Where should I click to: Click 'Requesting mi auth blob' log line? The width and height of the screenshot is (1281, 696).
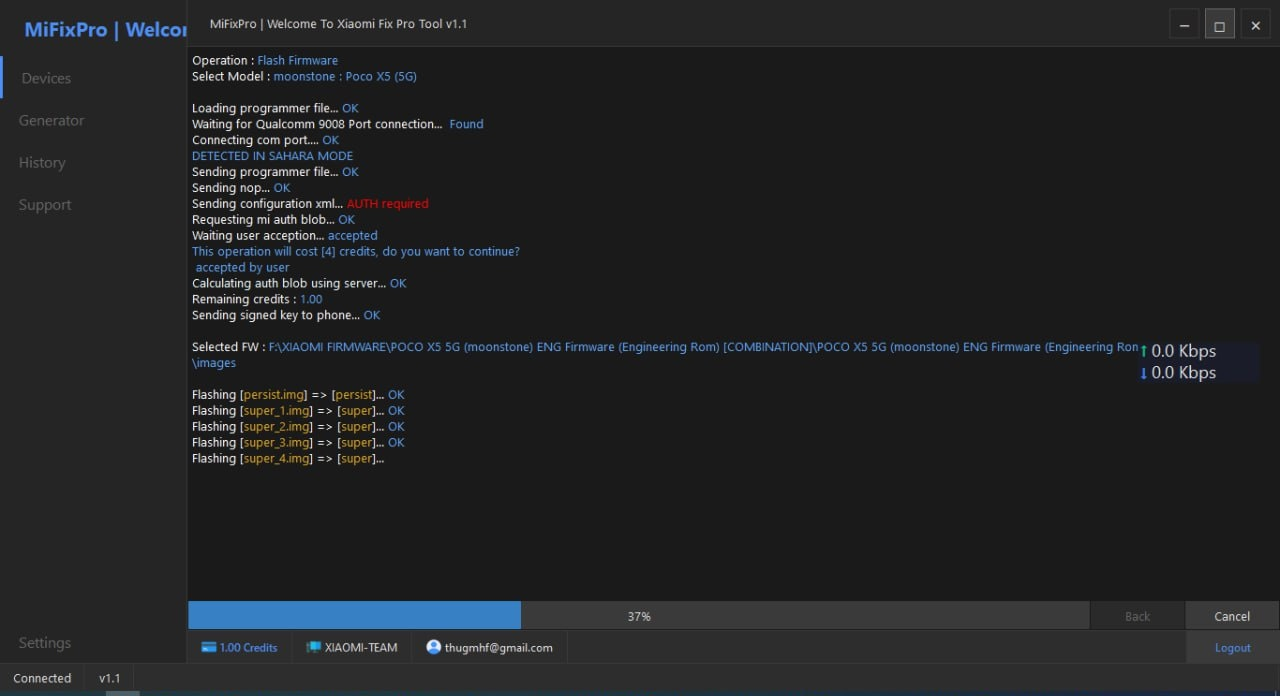pyautogui.click(x=273, y=220)
